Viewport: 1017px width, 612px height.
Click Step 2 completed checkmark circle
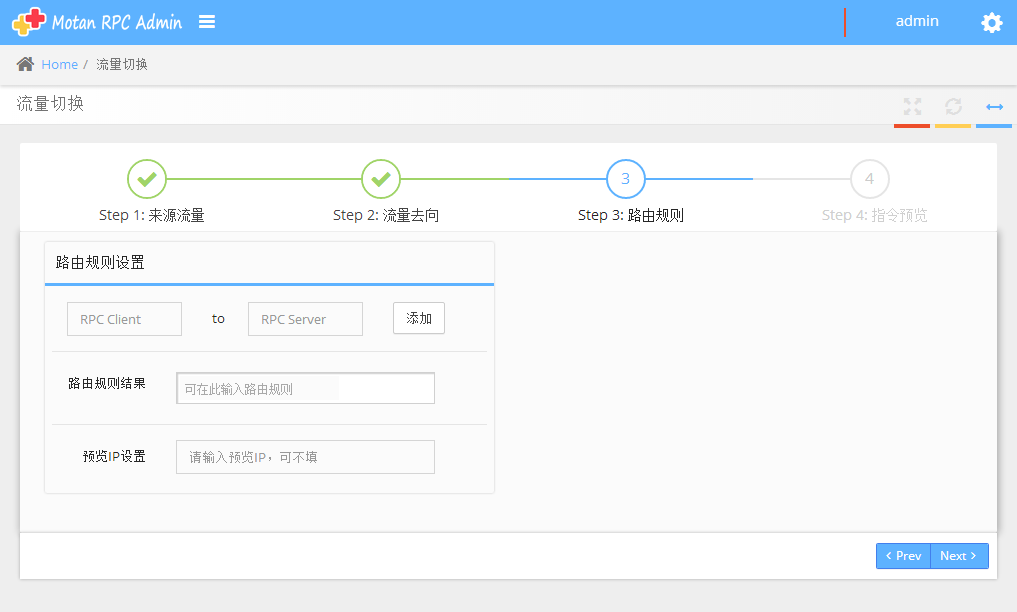pos(380,179)
